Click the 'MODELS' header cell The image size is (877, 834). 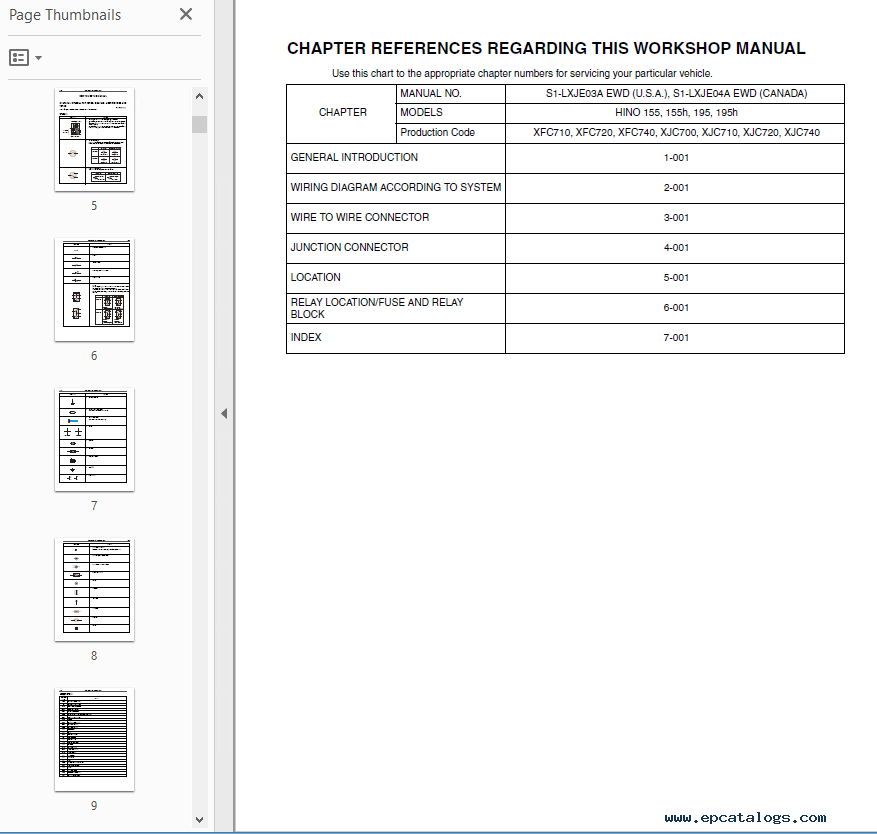click(451, 113)
